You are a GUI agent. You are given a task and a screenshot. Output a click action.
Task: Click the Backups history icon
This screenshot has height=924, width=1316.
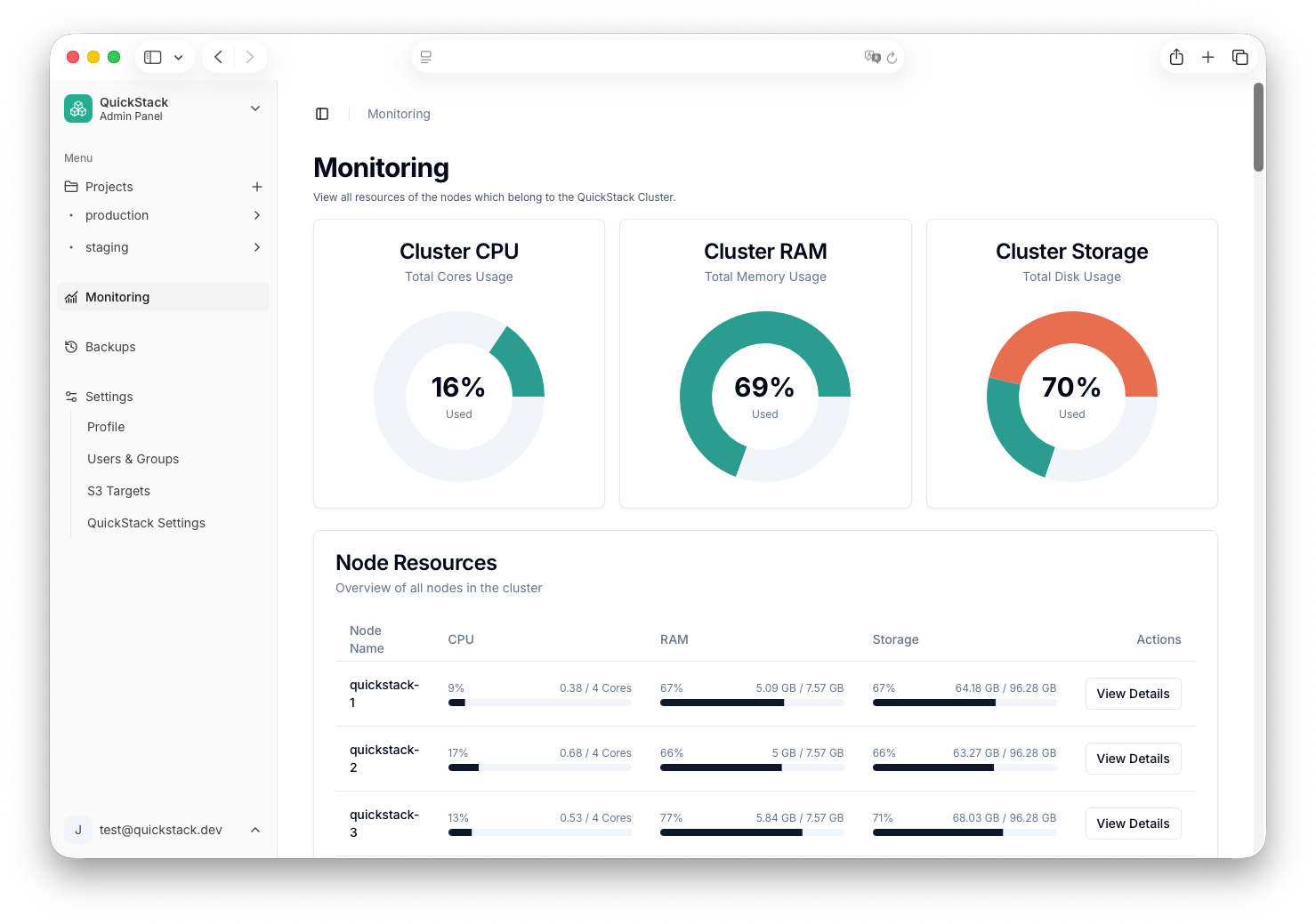coord(71,347)
